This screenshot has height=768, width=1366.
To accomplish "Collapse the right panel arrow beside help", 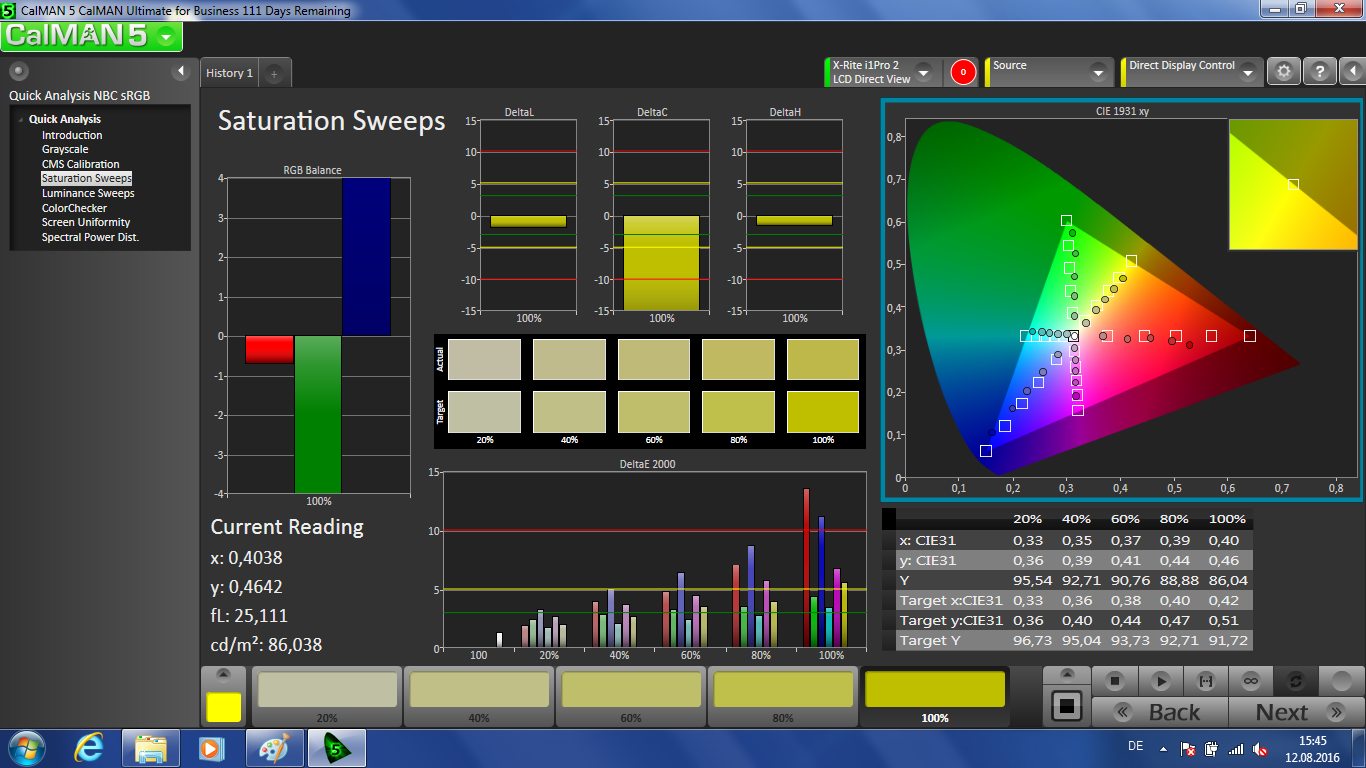I will pos(1351,72).
